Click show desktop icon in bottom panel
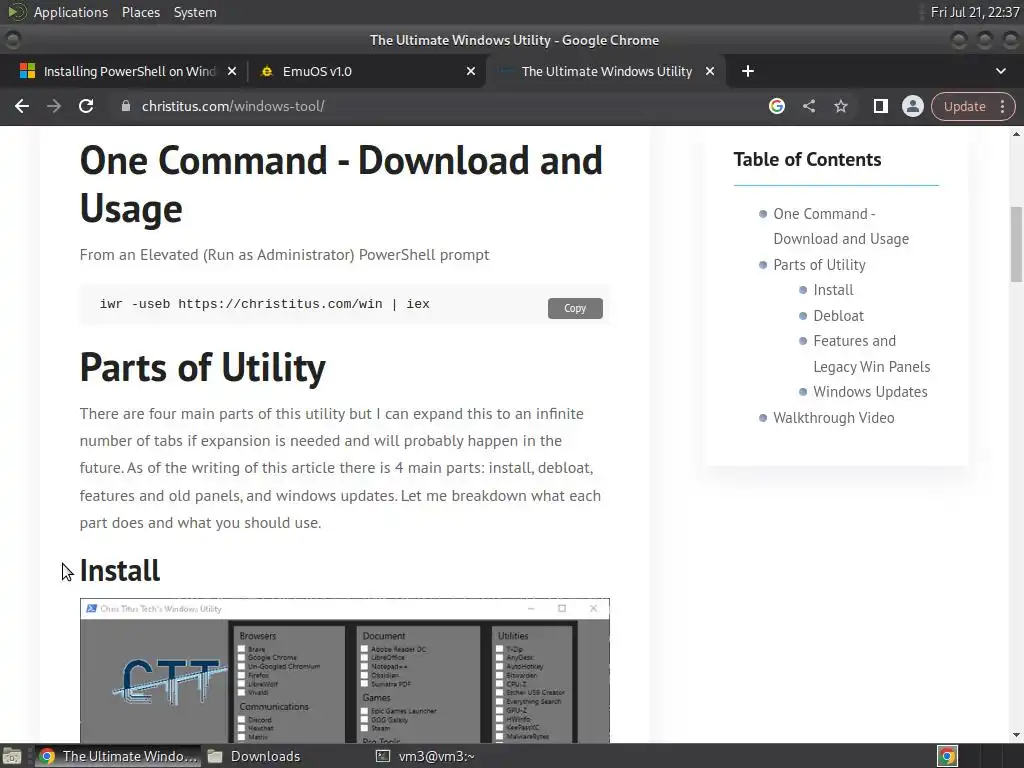This screenshot has height=768, width=1024. click(x=12, y=756)
